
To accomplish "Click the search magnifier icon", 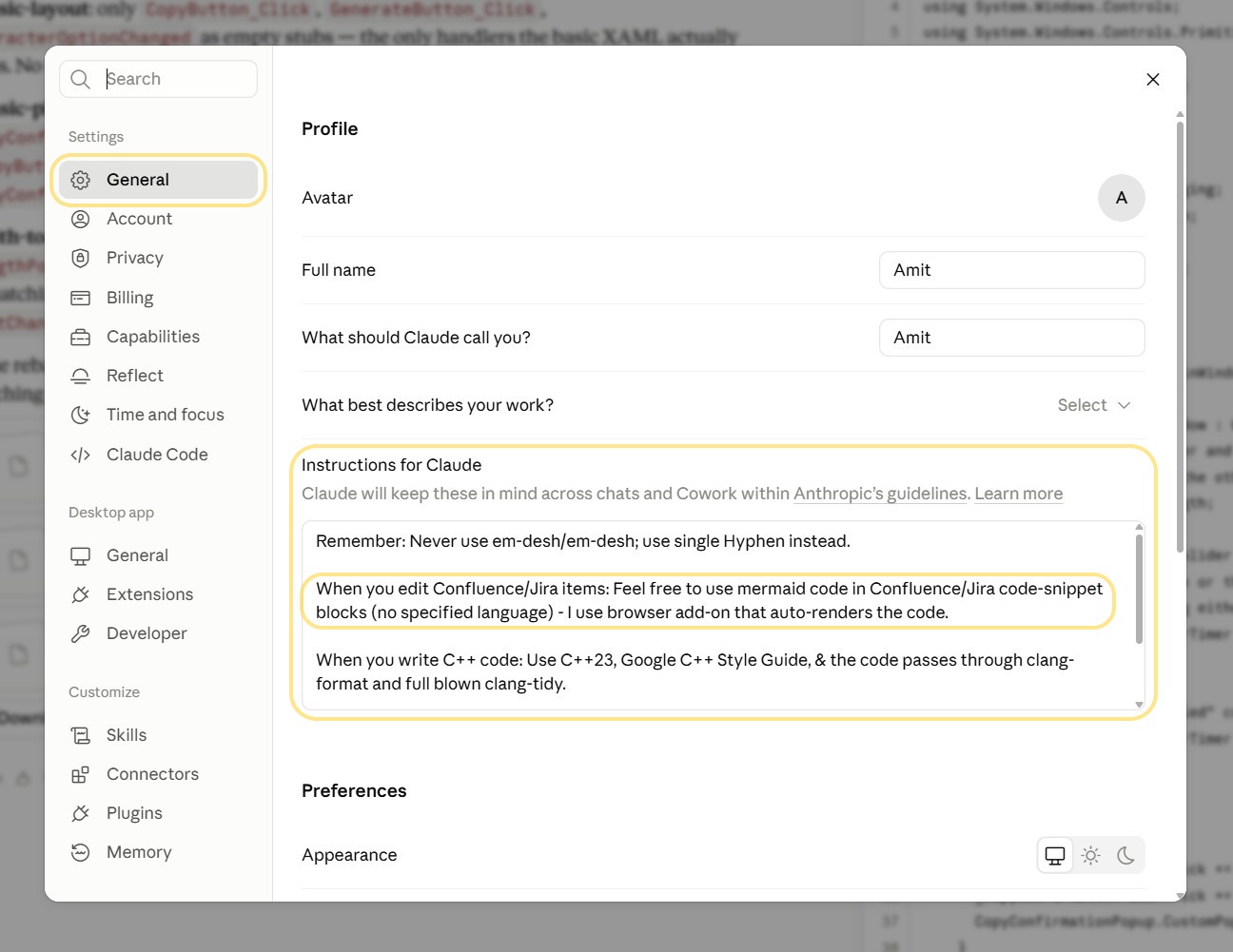I will pyautogui.click(x=81, y=79).
